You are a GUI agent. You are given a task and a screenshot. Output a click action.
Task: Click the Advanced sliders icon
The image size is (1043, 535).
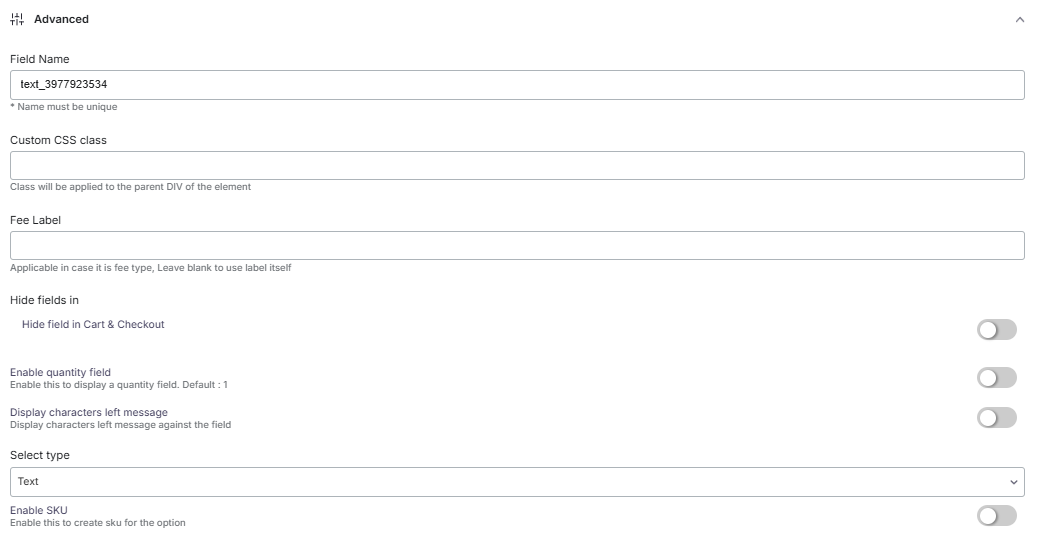click(16, 19)
